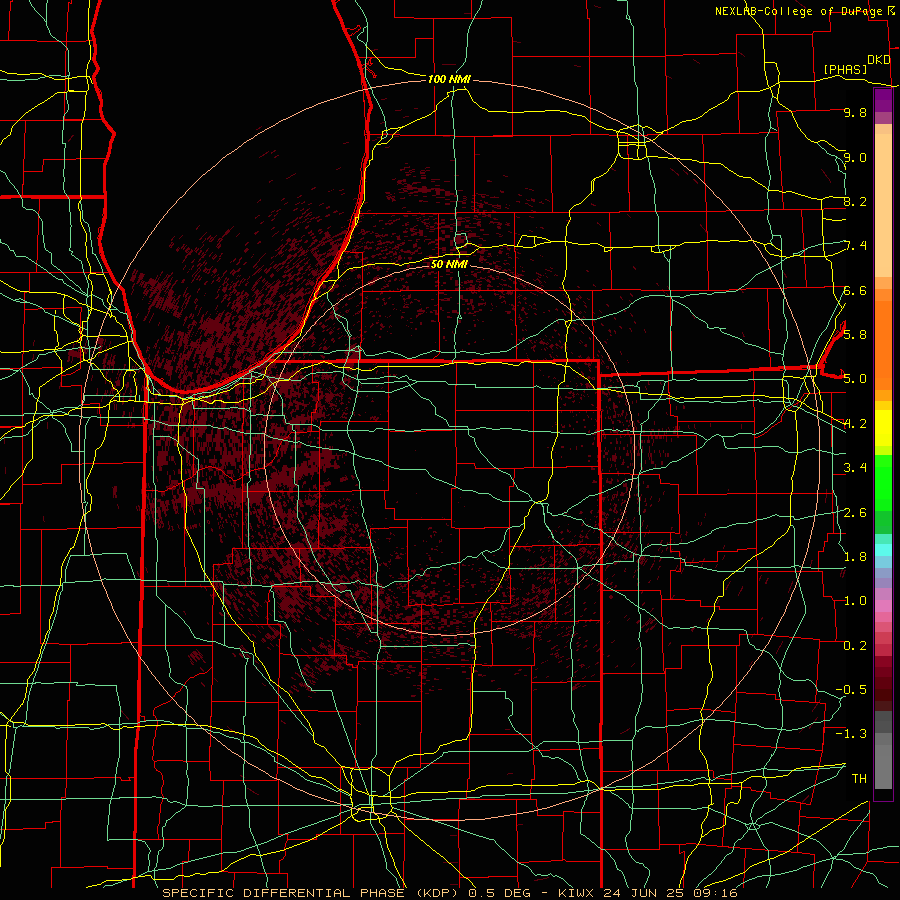Click the [PHAS] legend title
The height and width of the screenshot is (900, 900).
pos(845,69)
